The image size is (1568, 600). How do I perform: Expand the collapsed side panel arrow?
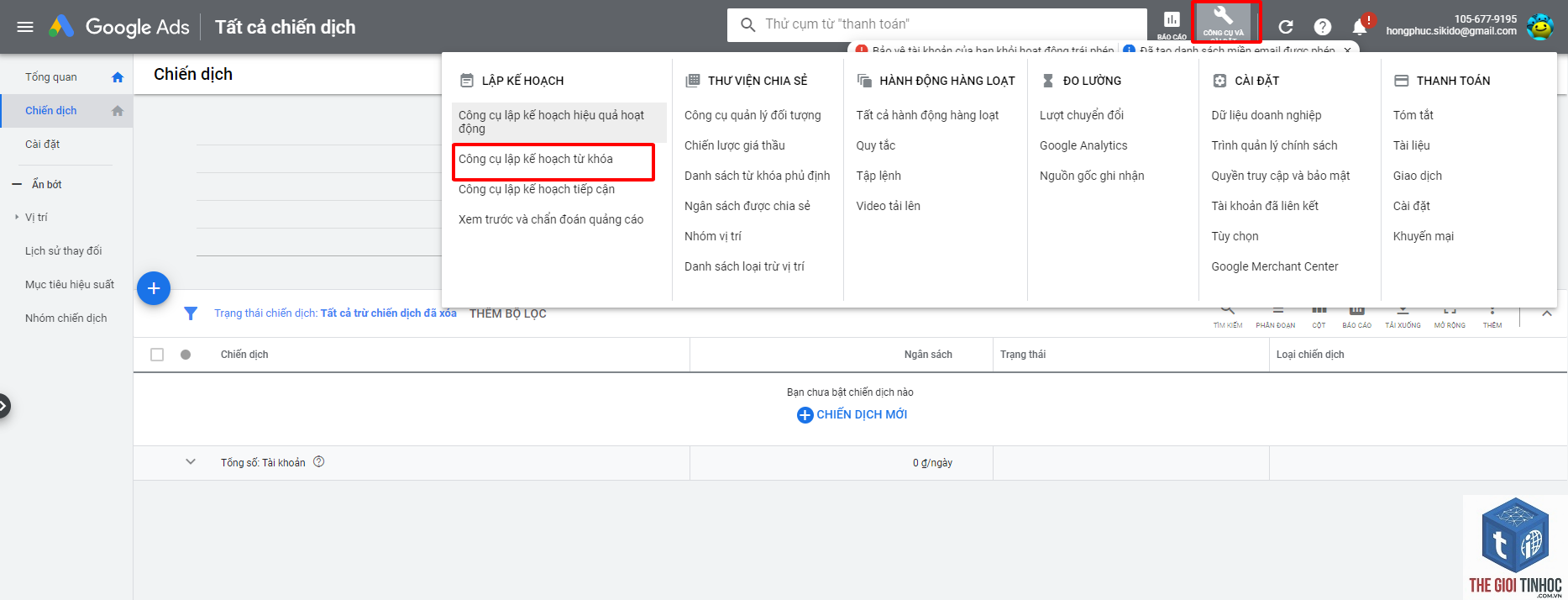pyautogui.click(x=4, y=406)
